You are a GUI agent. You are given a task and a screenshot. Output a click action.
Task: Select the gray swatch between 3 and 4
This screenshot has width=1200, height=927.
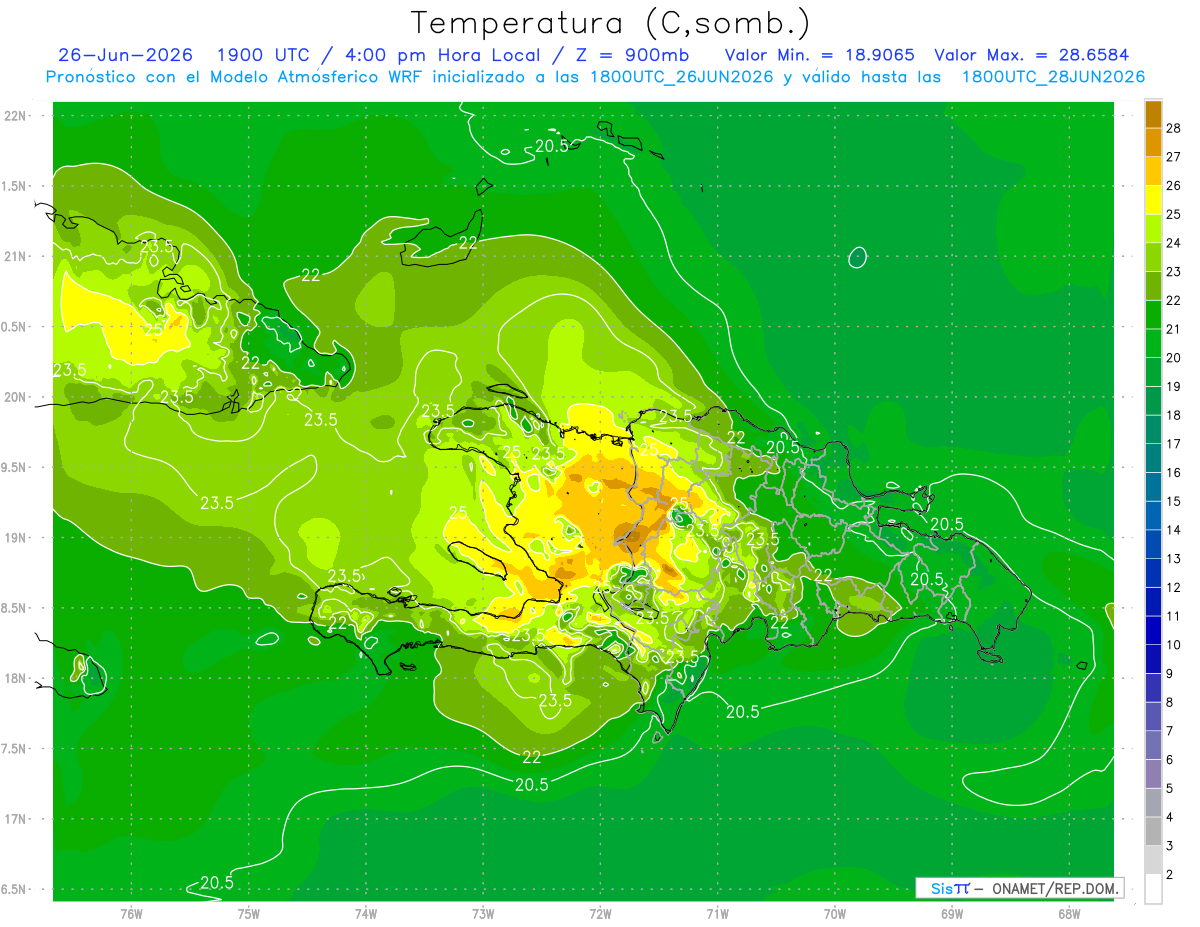1153,832
